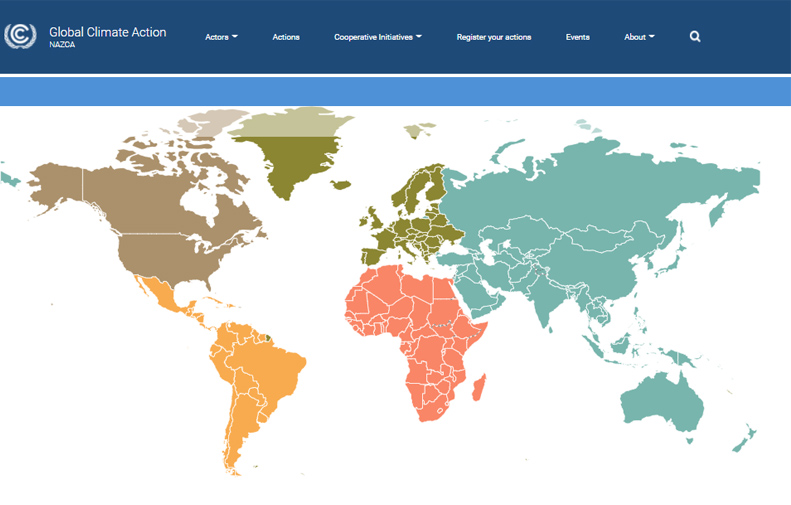Click Australia on the map
The width and height of the screenshot is (791, 505).
pos(661,404)
